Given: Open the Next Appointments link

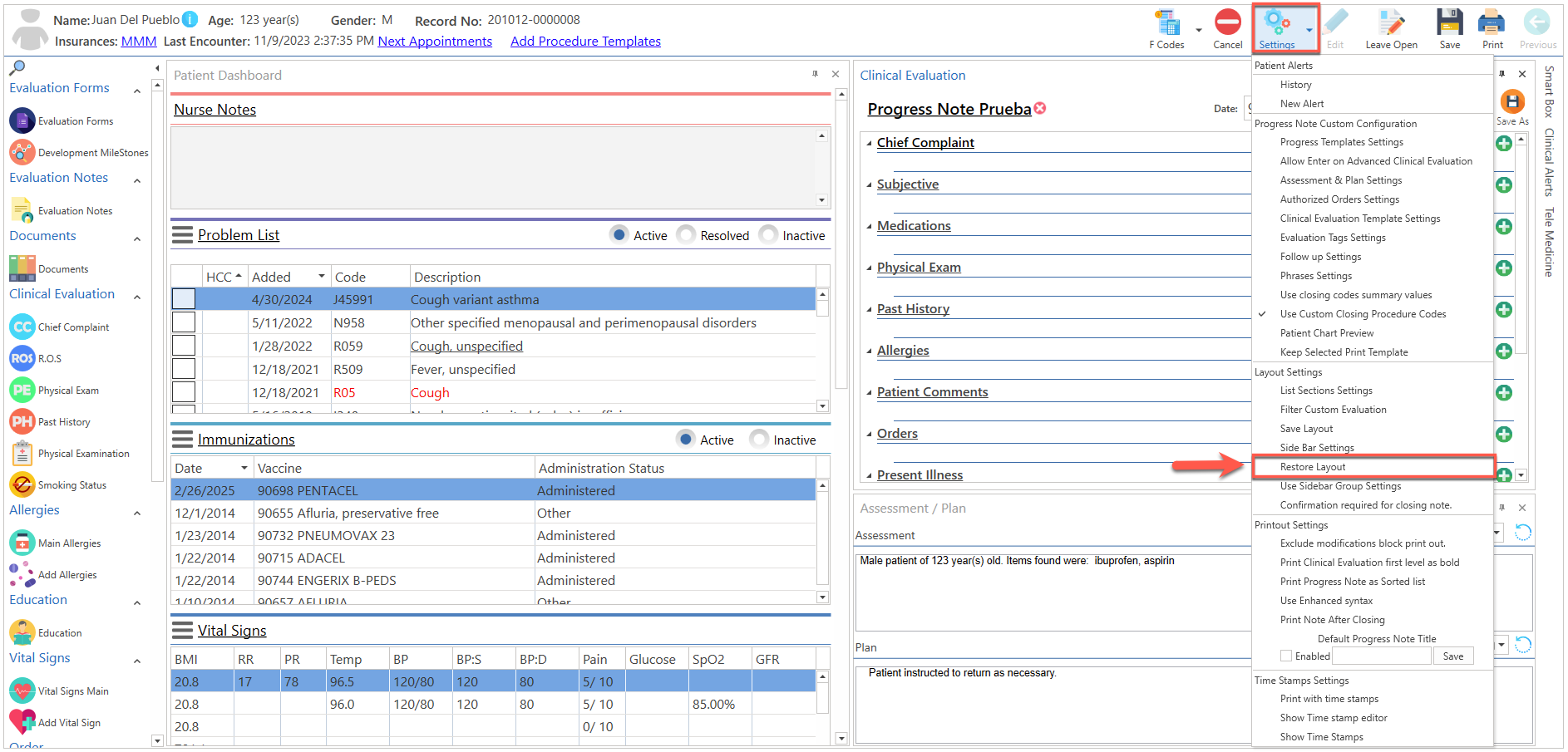Looking at the screenshot, I should tap(435, 41).
